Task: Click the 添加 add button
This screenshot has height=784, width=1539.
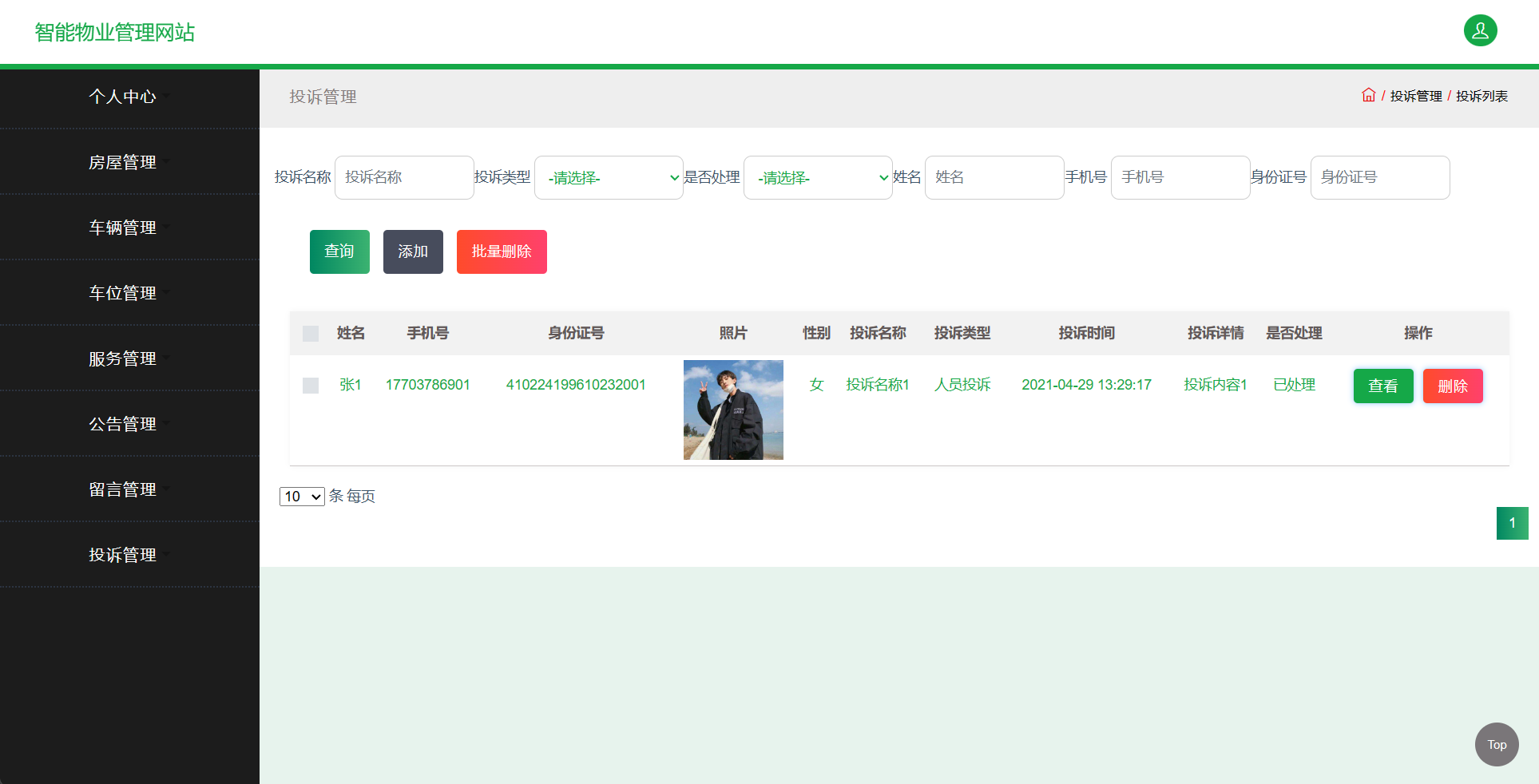Action: (x=413, y=251)
